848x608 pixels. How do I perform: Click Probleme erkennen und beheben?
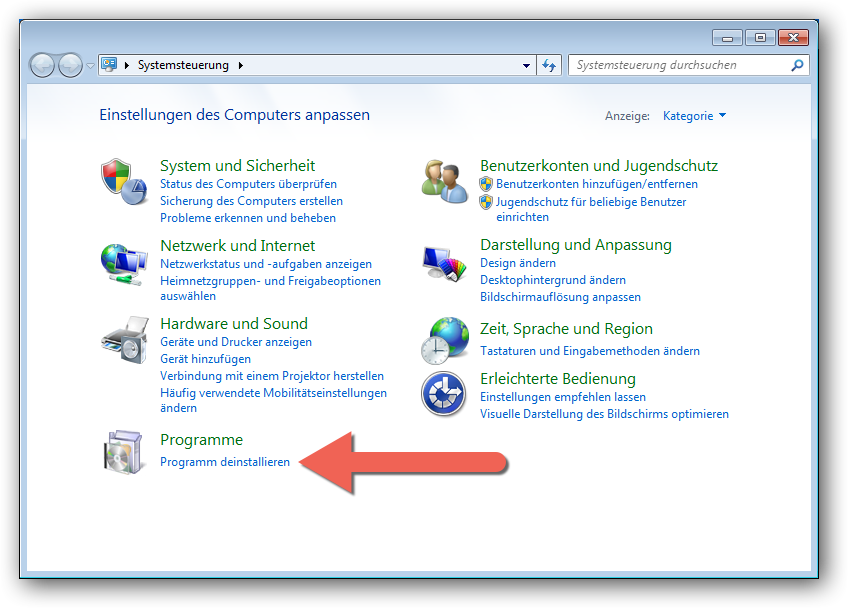point(248,218)
